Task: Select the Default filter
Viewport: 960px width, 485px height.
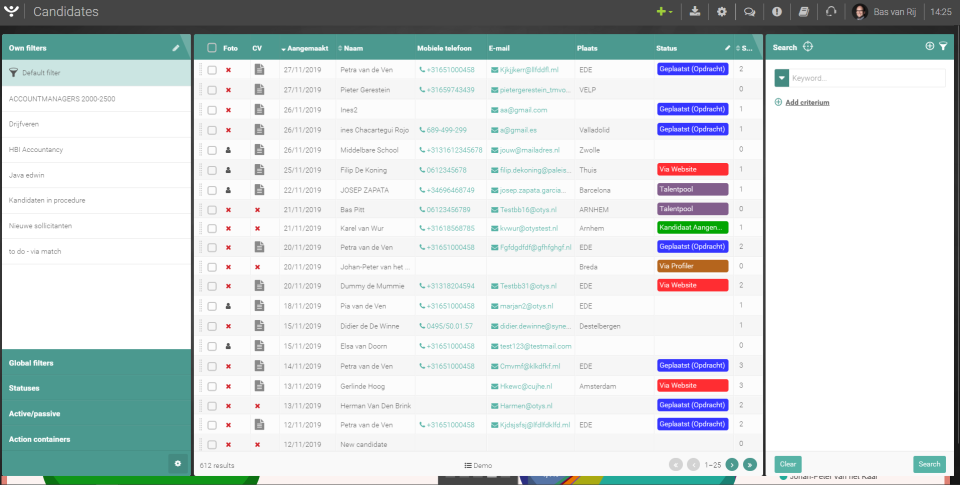Action: (97, 73)
